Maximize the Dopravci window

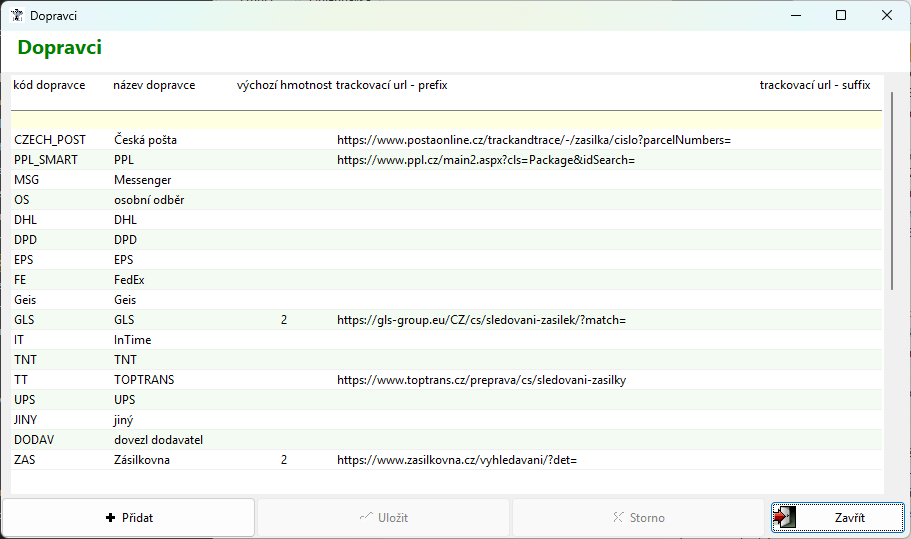841,16
